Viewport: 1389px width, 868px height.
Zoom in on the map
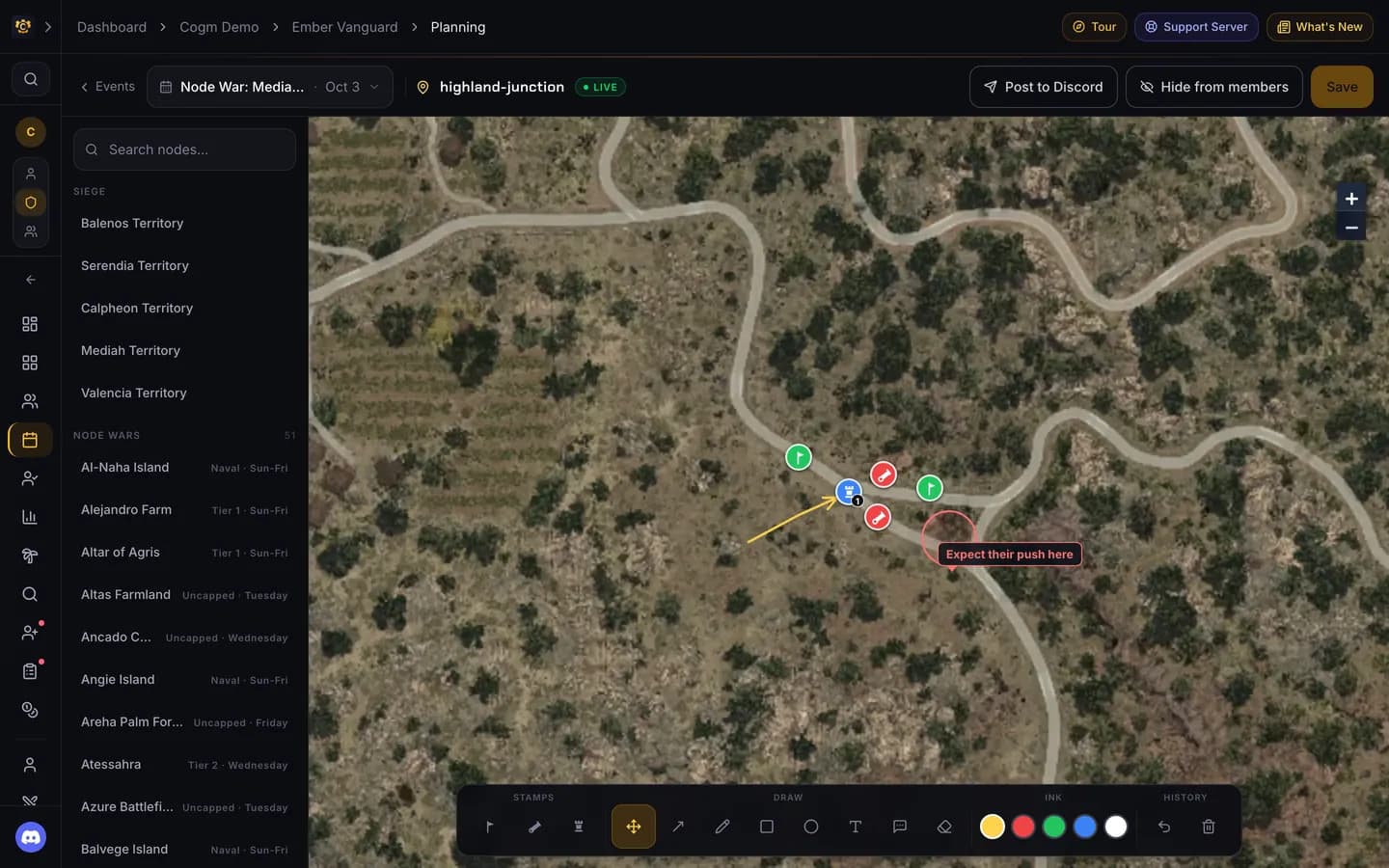1351,199
